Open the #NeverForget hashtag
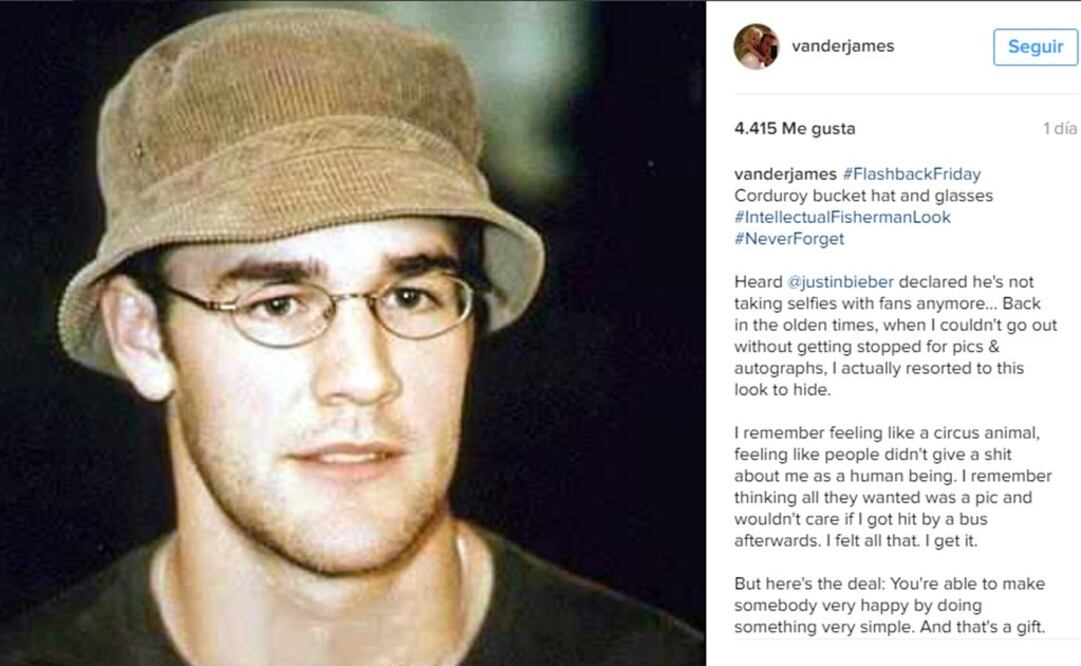Image resolution: width=1081 pixels, height=666 pixels. coord(789,239)
